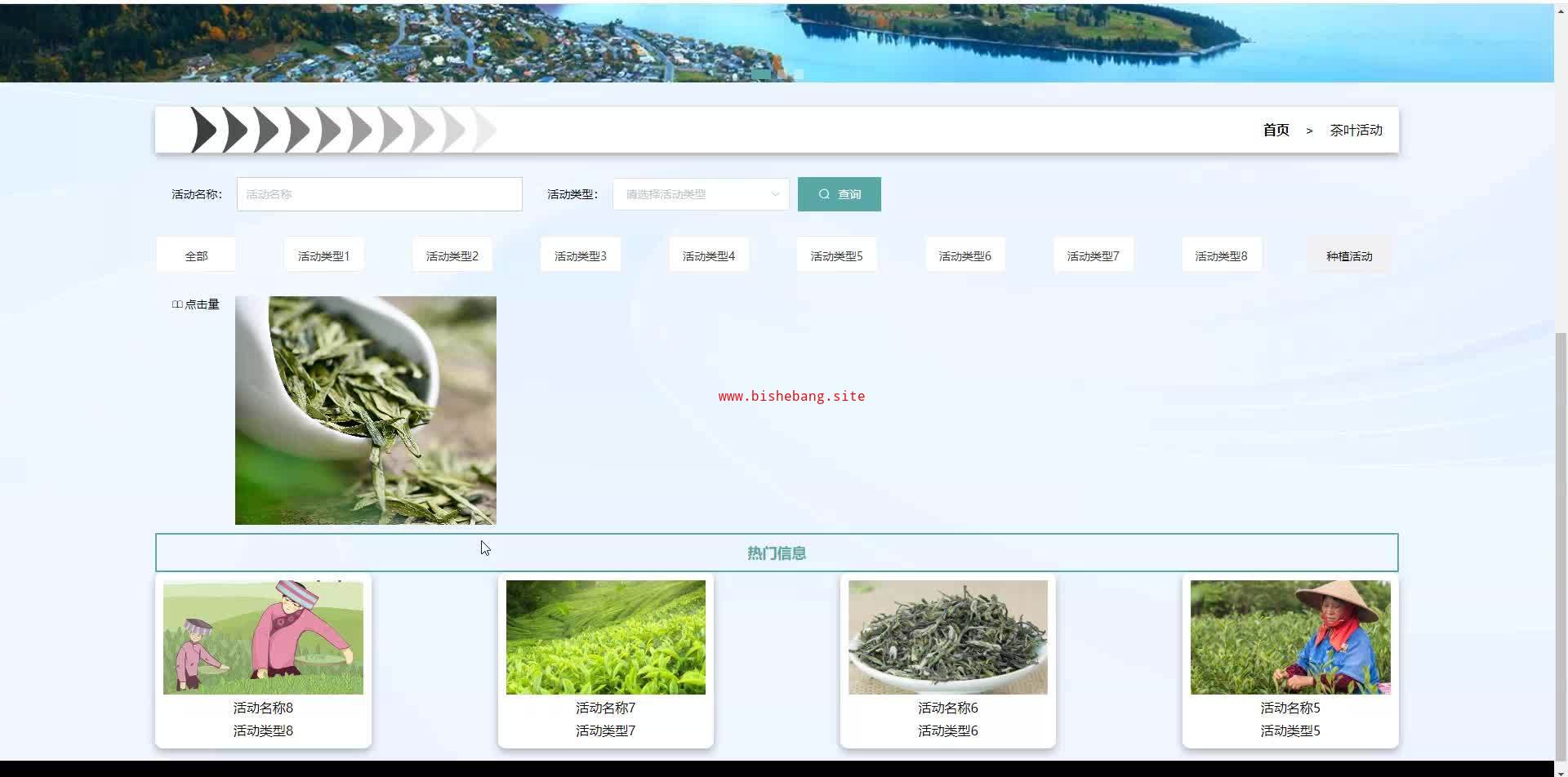Click the 活动类型7 label under 活动名称7
The image size is (1568, 777).
point(605,730)
